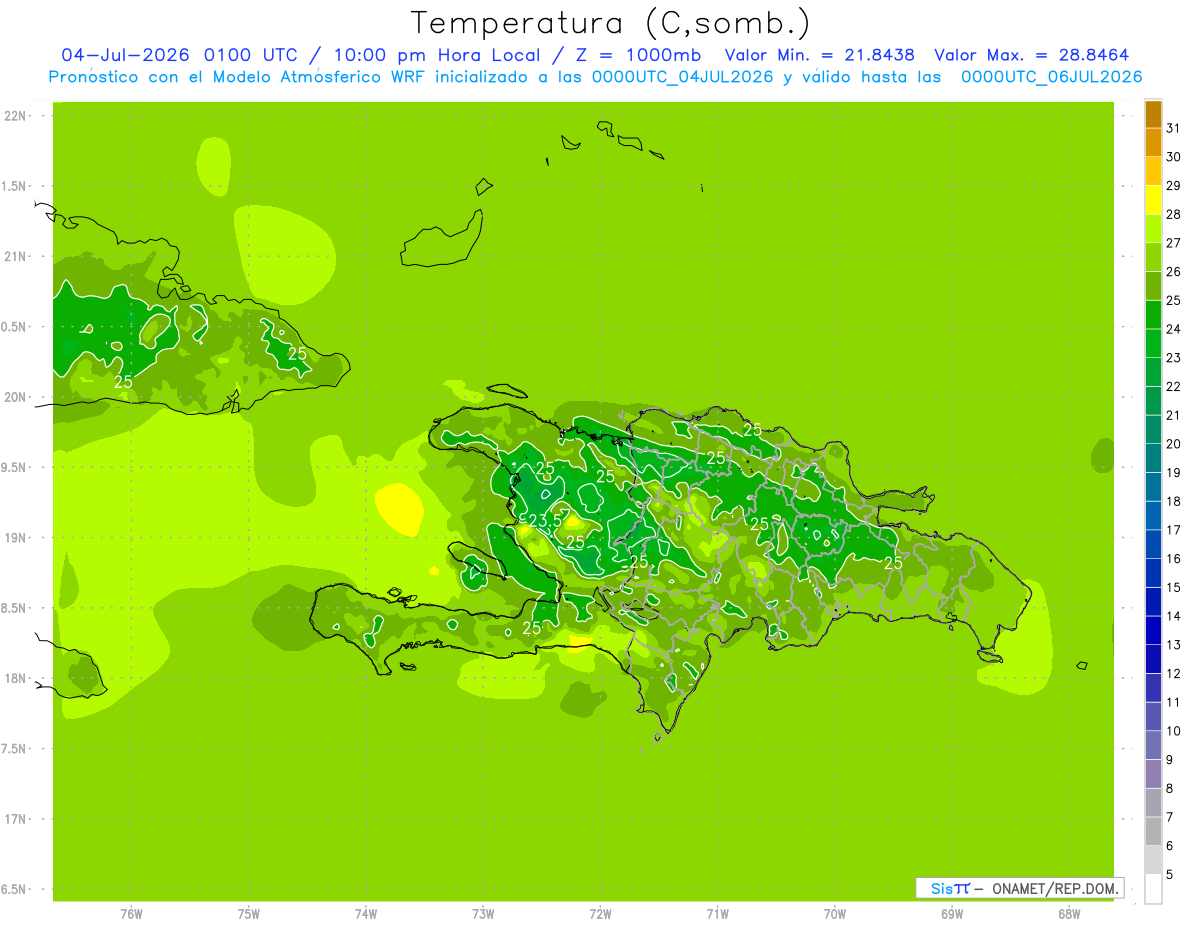Image resolution: width=1200 pixels, height=927 pixels.
Task: Click legend value '11' on the colorbar
Action: (x=1173, y=702)
